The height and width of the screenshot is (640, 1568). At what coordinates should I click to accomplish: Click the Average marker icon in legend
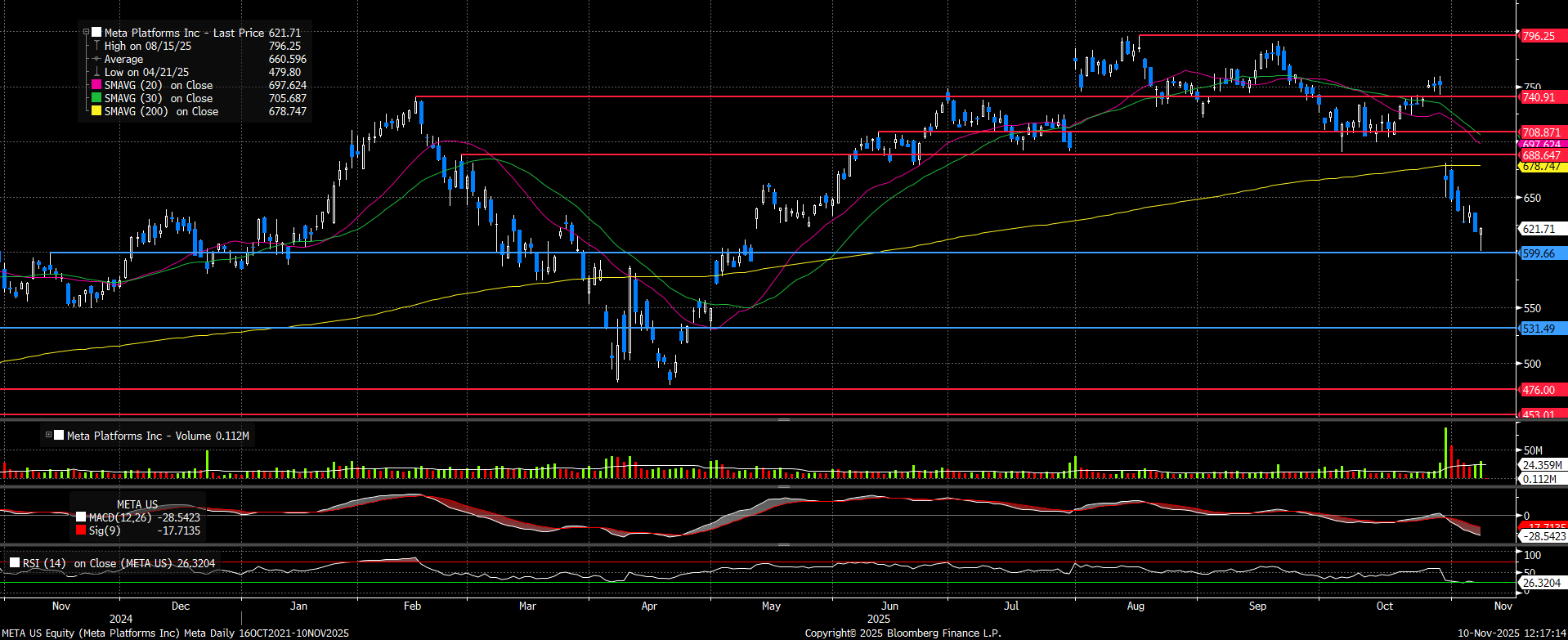tap(96, 59)
